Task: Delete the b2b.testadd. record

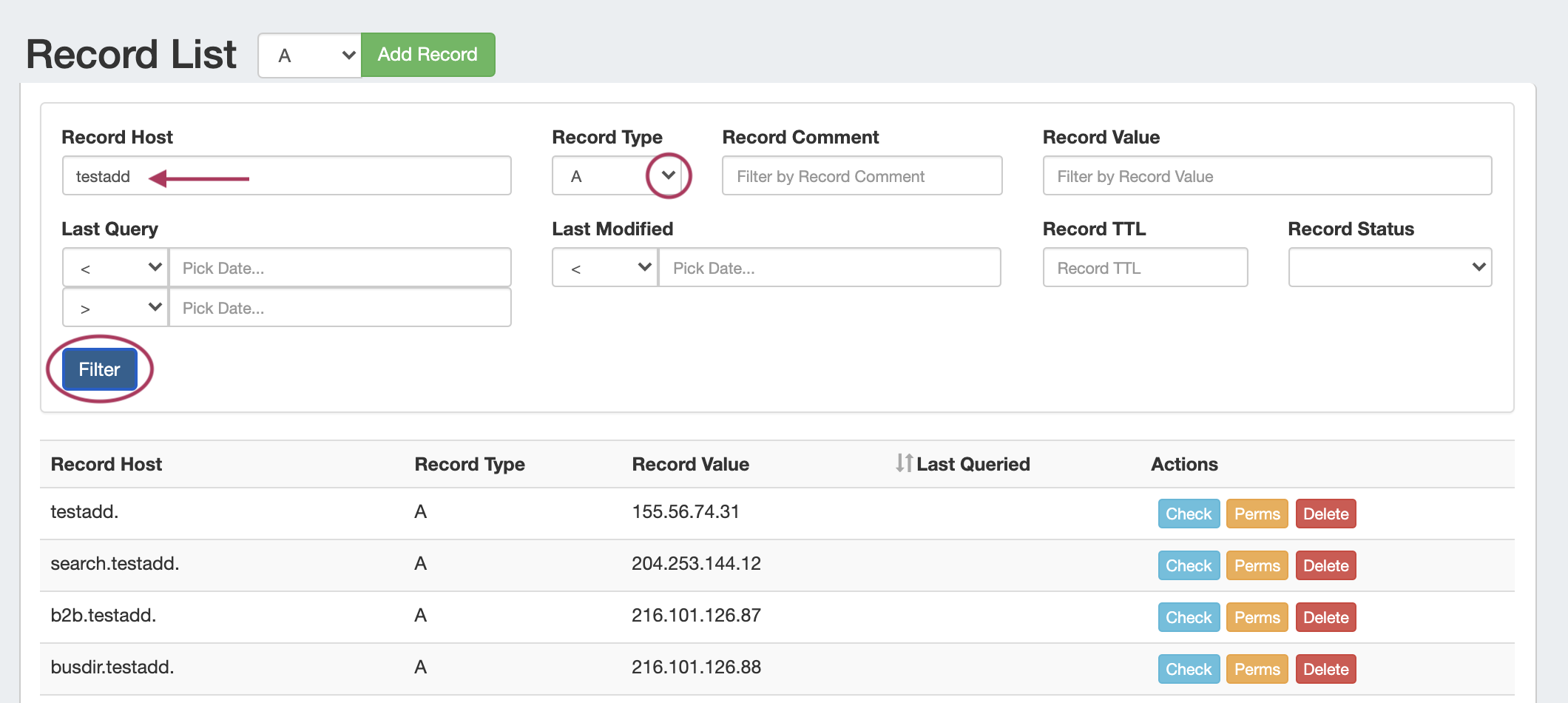Action: [1325, 617]
